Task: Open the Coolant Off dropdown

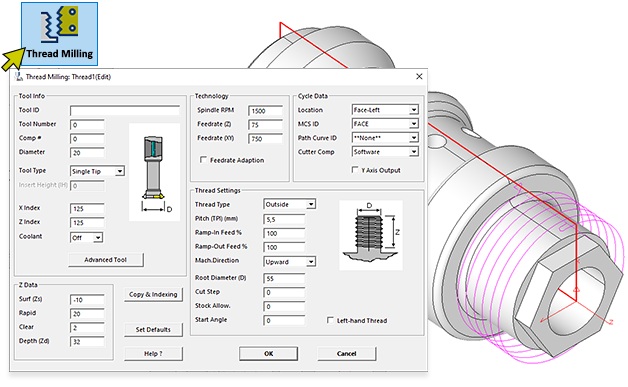Action: (87, 238)
